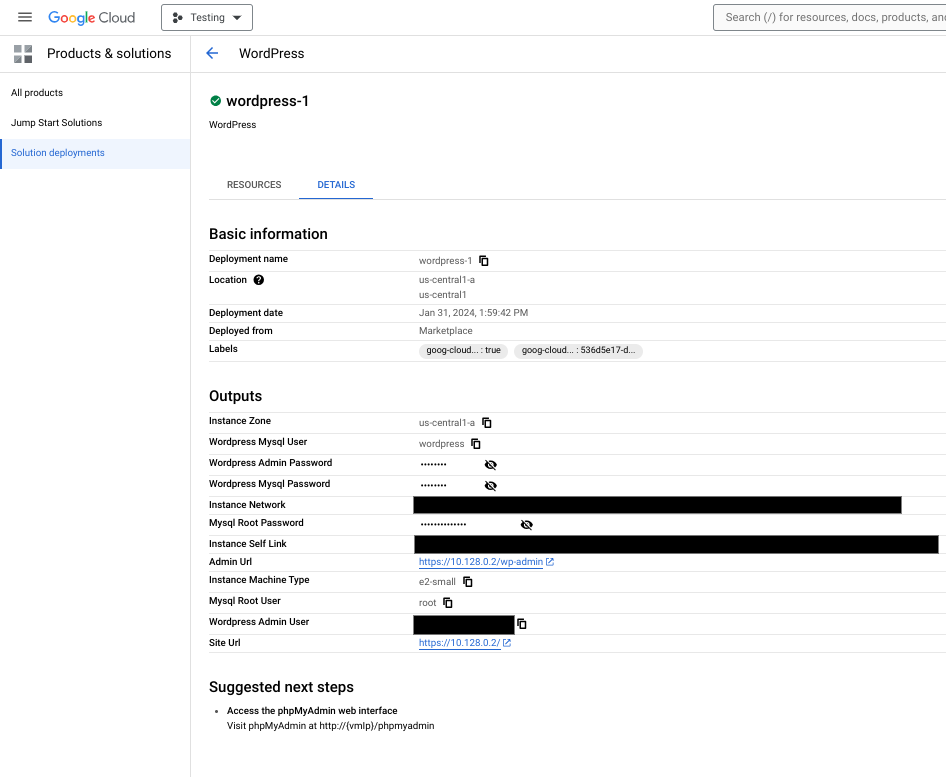Screen dimensions: 946x777
Task: Reveal the Wordpress Admin Password
Action: (x=490, y=465)
